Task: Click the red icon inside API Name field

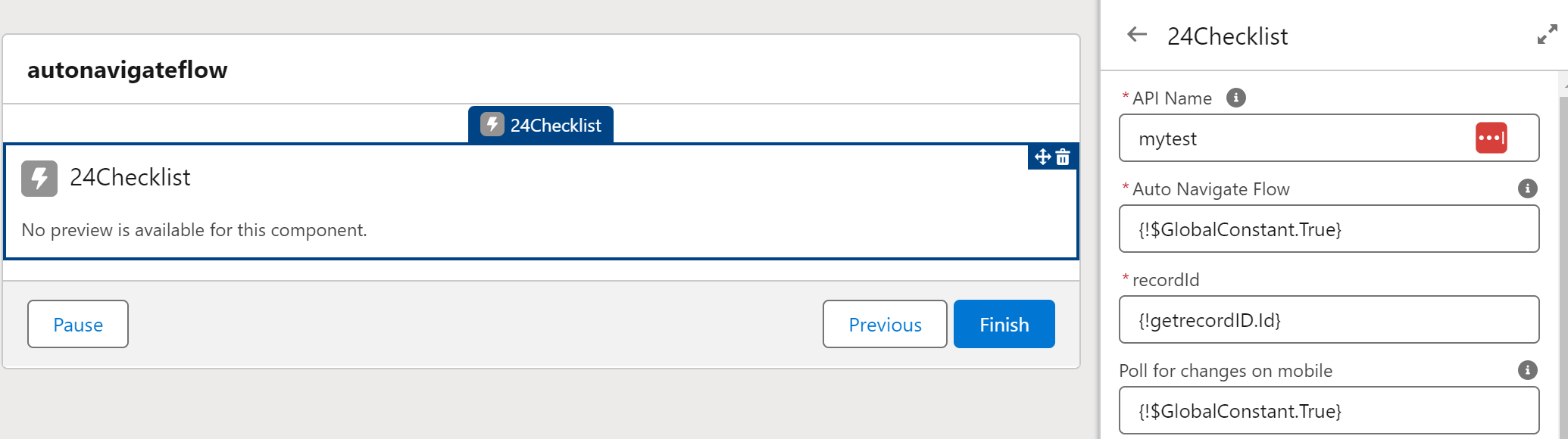Action: click(1491, 138)
